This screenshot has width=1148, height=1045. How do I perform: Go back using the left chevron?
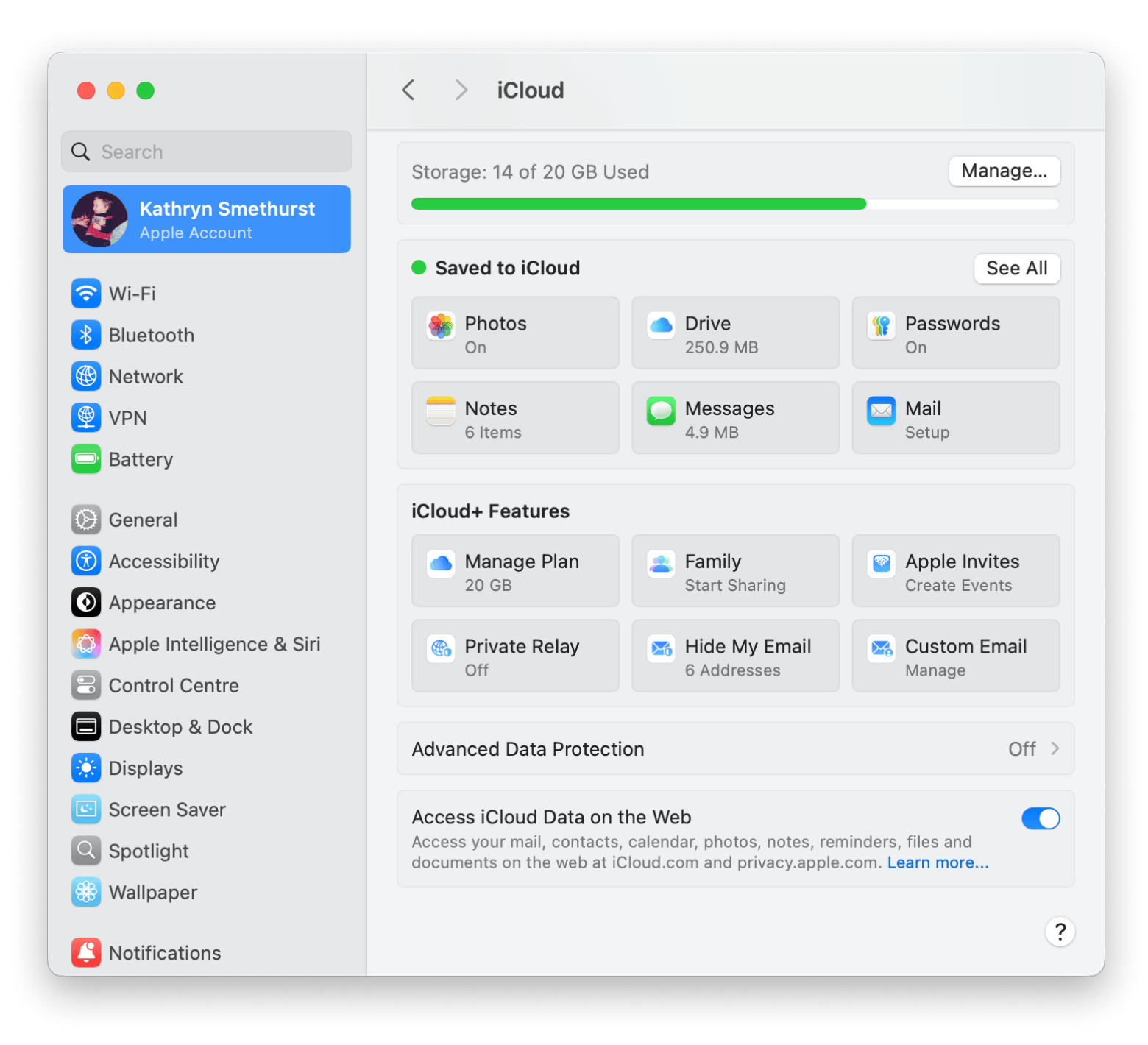click(x=408, y=91)
